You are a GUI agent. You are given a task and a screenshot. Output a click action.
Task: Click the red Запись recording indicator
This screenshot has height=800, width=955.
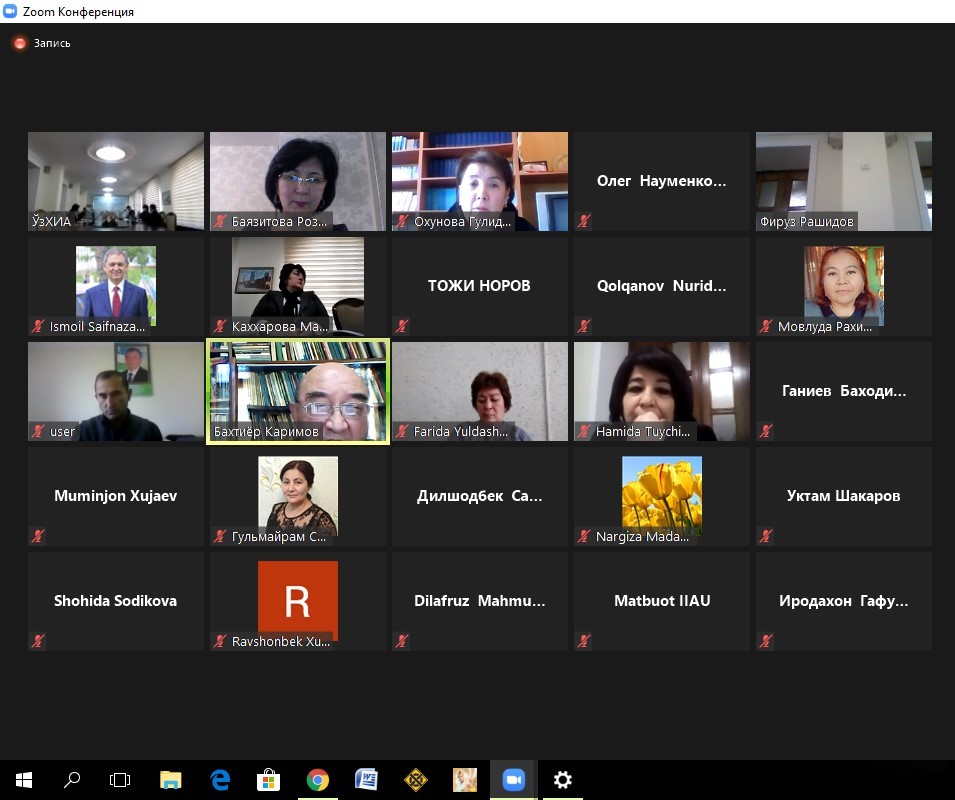pos(19,43)
